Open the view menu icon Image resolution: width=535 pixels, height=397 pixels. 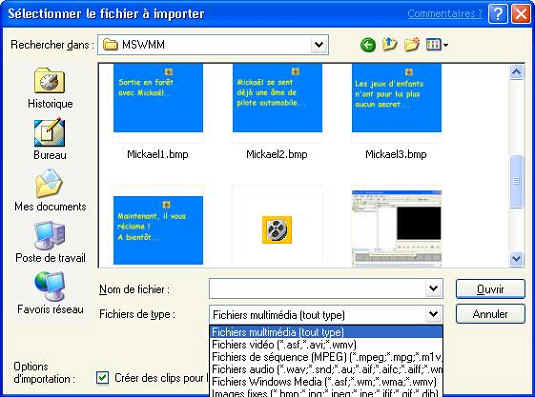pos(437,45)
